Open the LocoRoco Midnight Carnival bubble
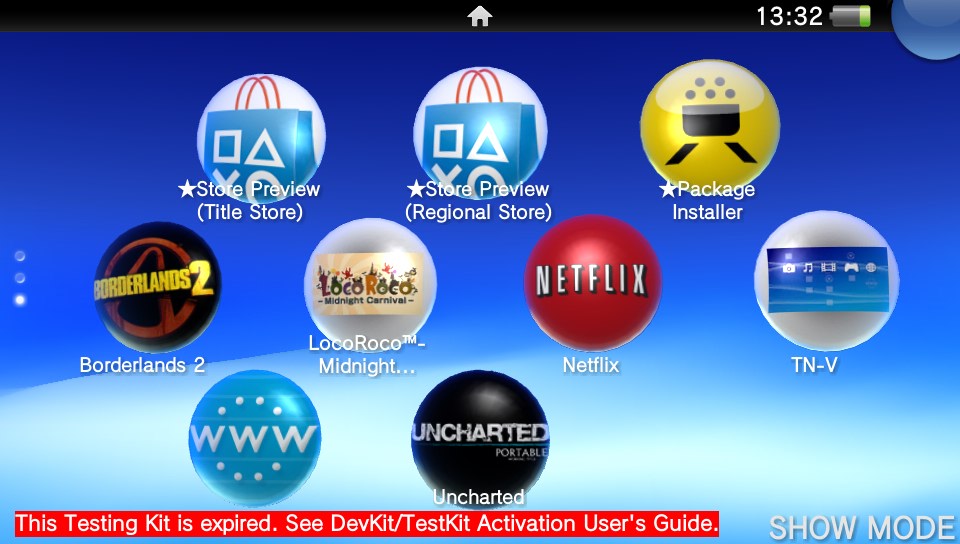960x544 pixels. [x=370, y=285]
